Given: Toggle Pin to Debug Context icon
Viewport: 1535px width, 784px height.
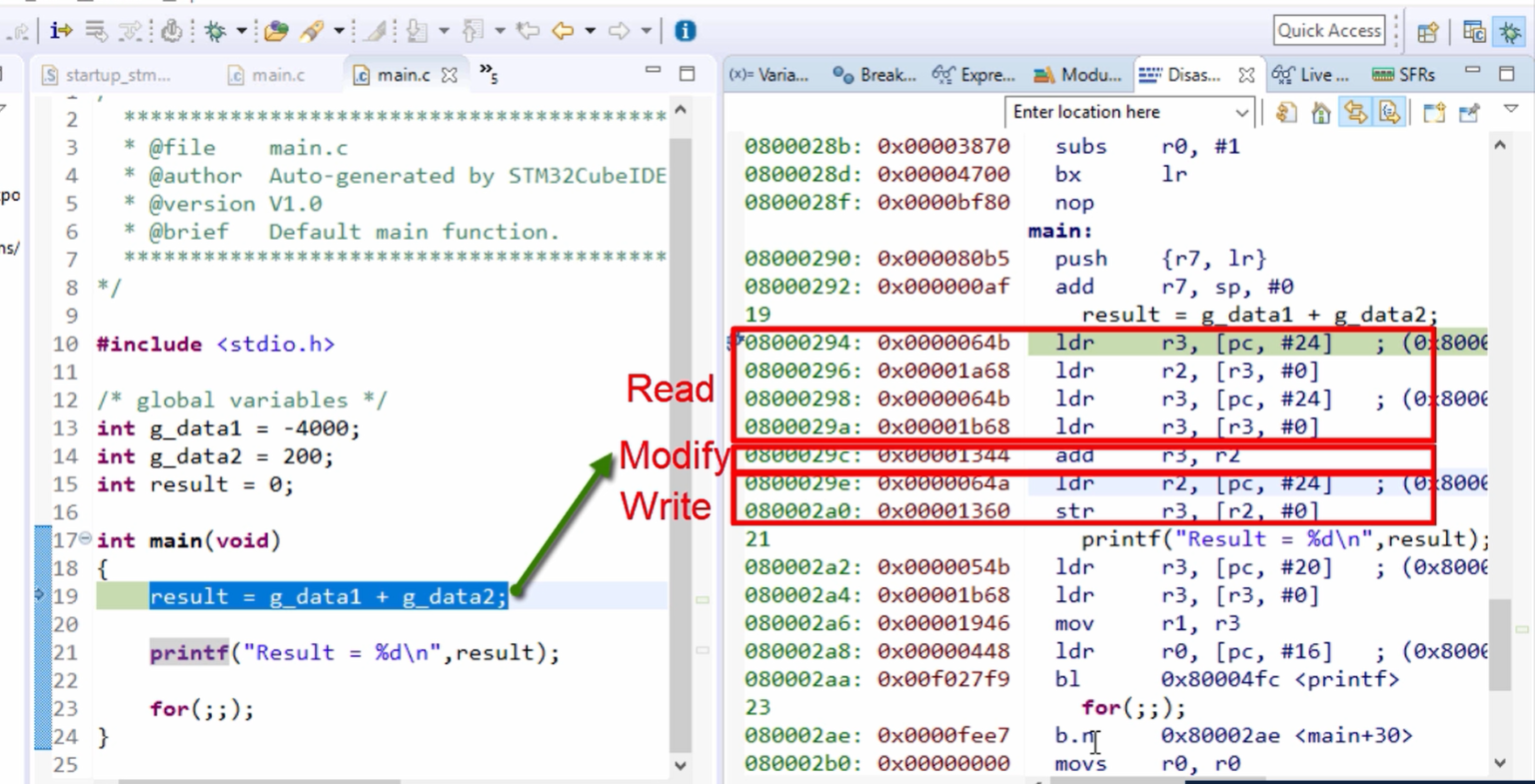Looking at the screenshot, I should click(x=1469, y=113).
